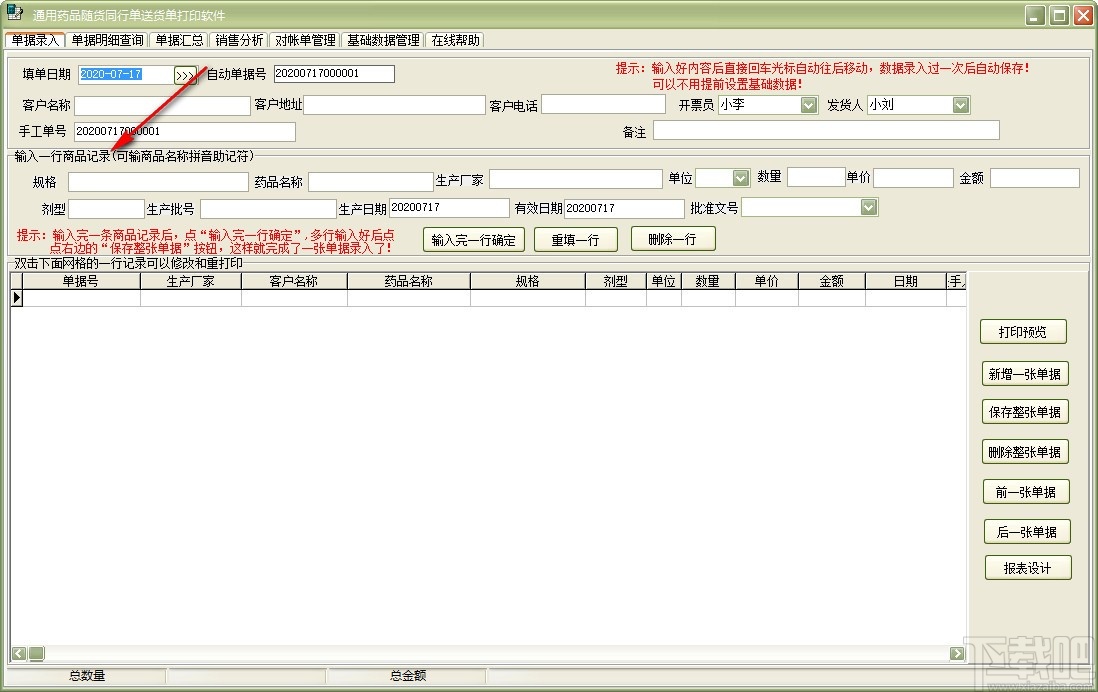
Task: Click the 输入完一行确定 confirm button
Action: [x=473, y=239]
